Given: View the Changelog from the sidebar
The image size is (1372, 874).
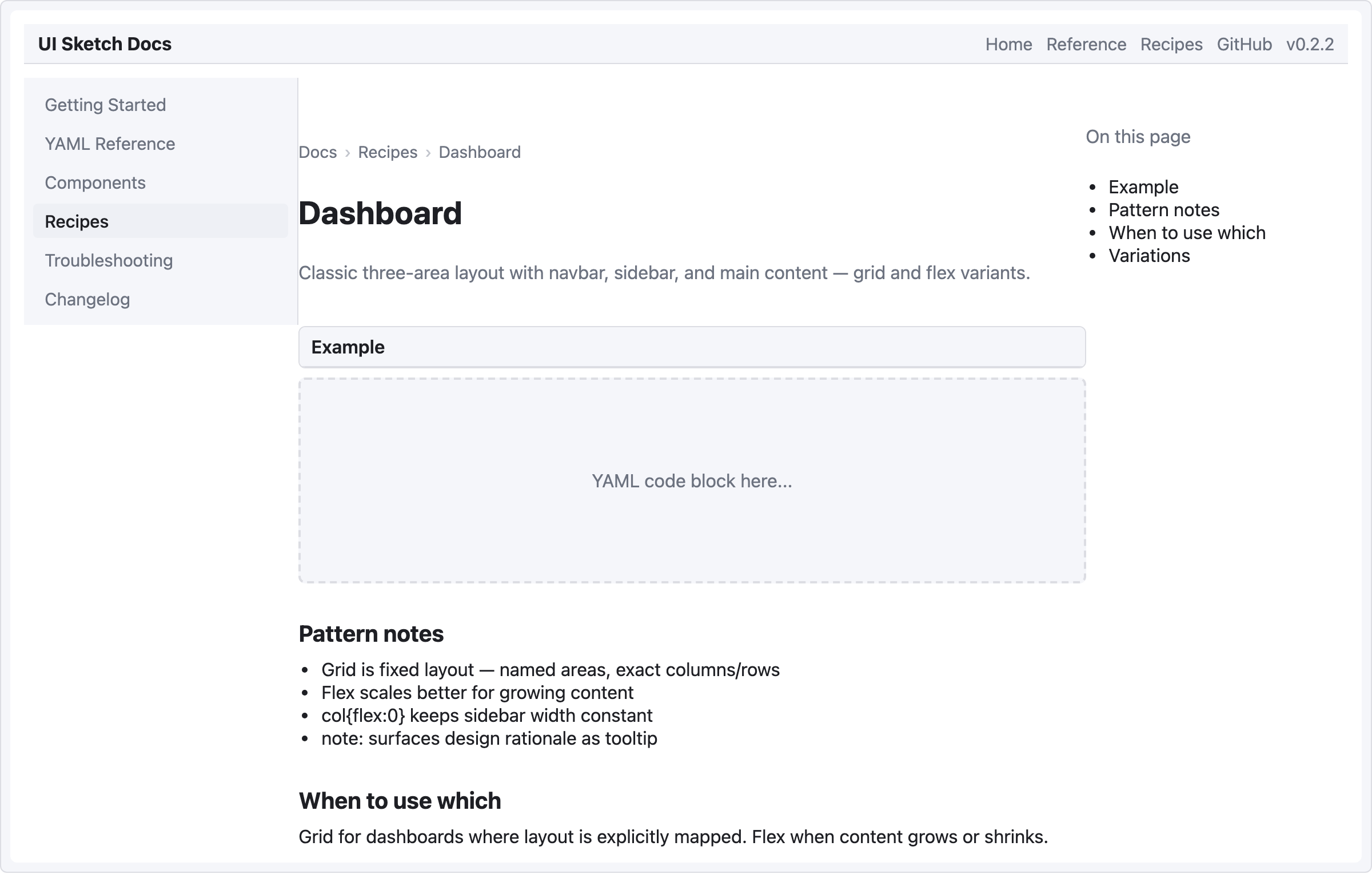Looking at the screenshot, I should pos(87,299).
